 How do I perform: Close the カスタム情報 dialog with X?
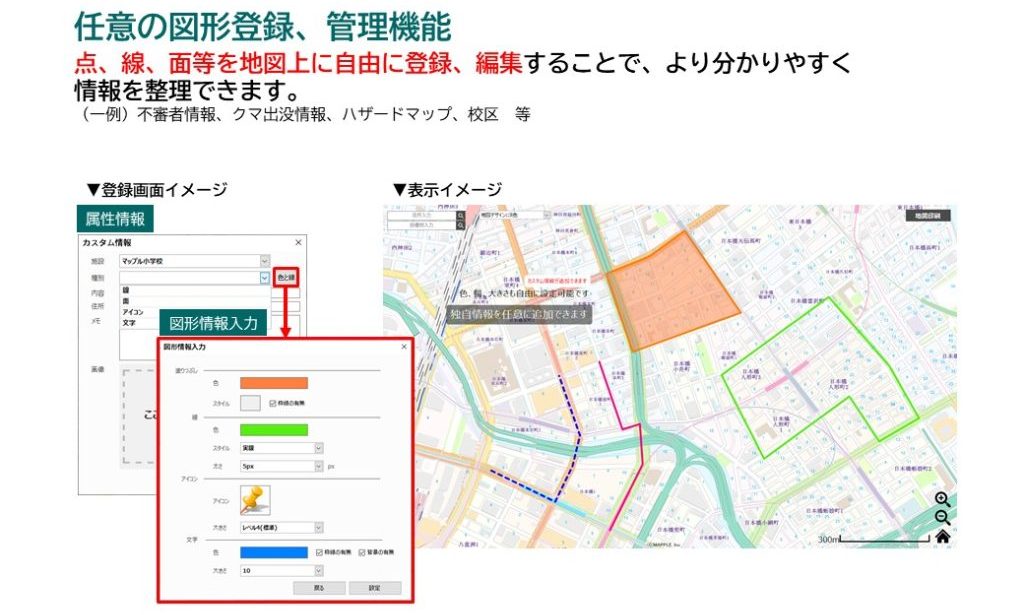point(298,242)
